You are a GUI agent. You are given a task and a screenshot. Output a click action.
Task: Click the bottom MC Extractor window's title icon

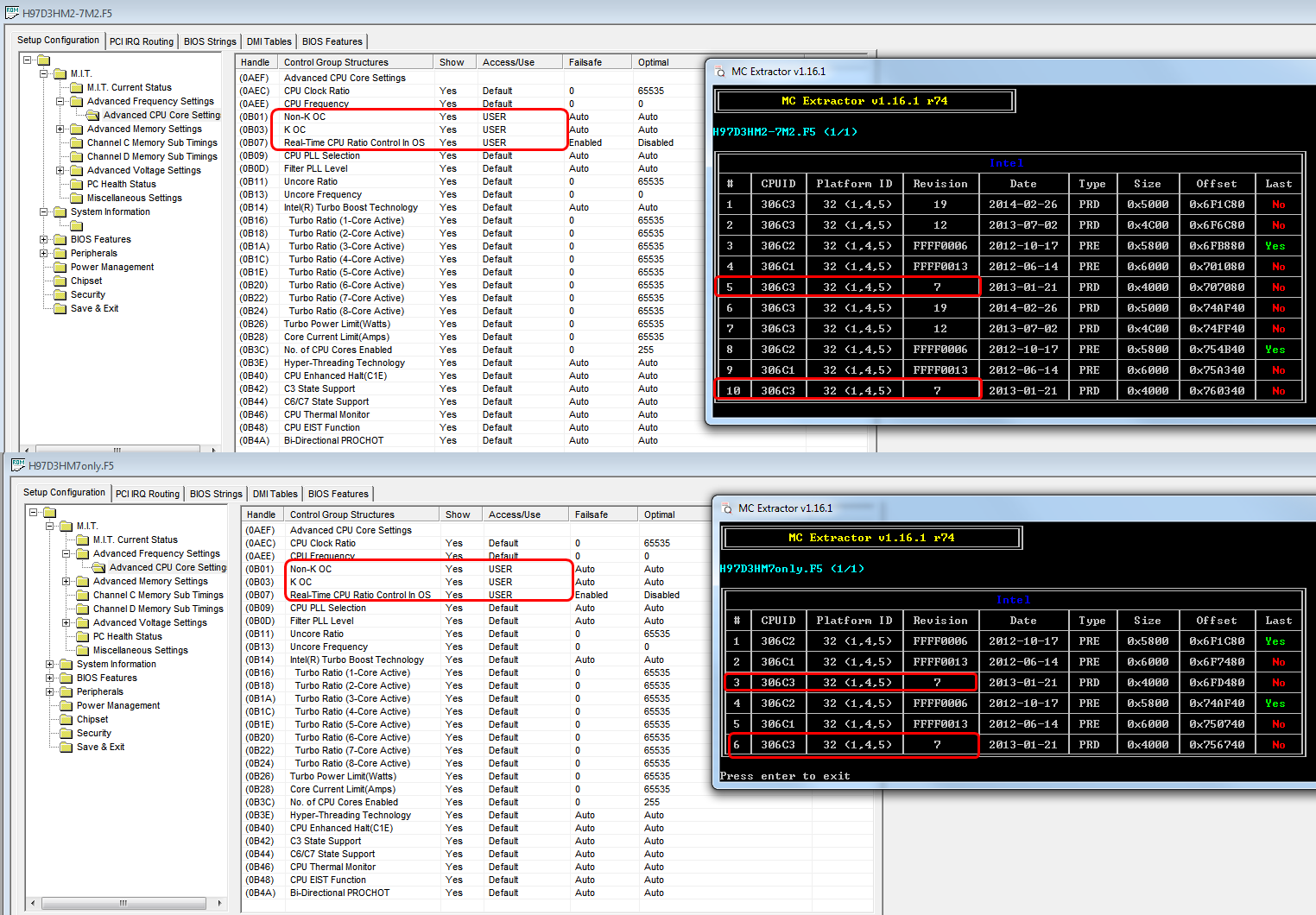click(x=727, y=508)
